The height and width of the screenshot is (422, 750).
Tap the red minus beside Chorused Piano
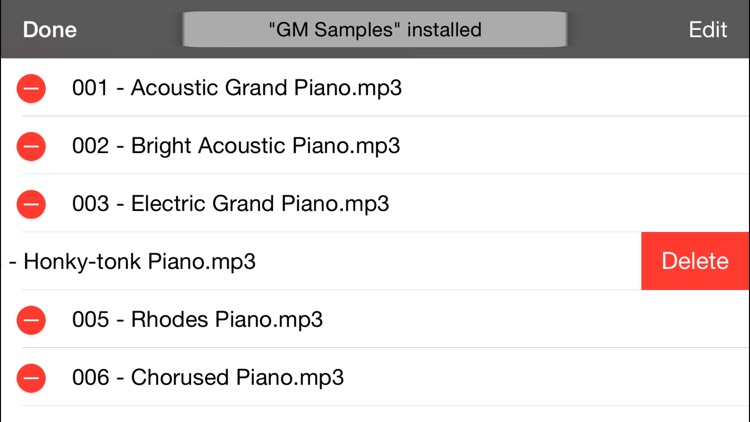pos(31,378)
